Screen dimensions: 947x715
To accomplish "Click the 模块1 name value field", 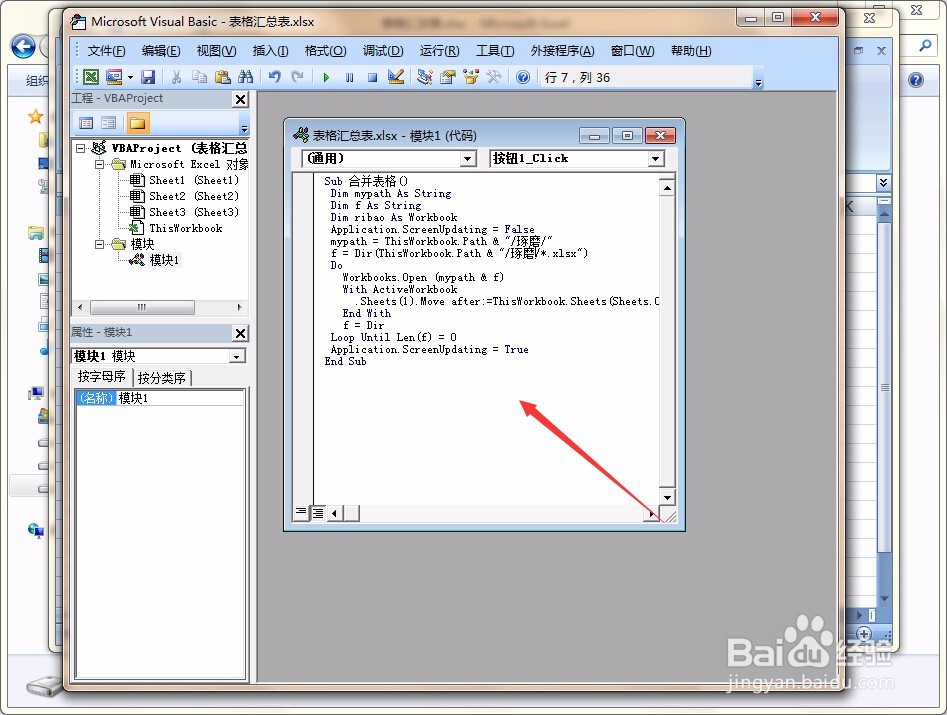I will coord(180,398).
